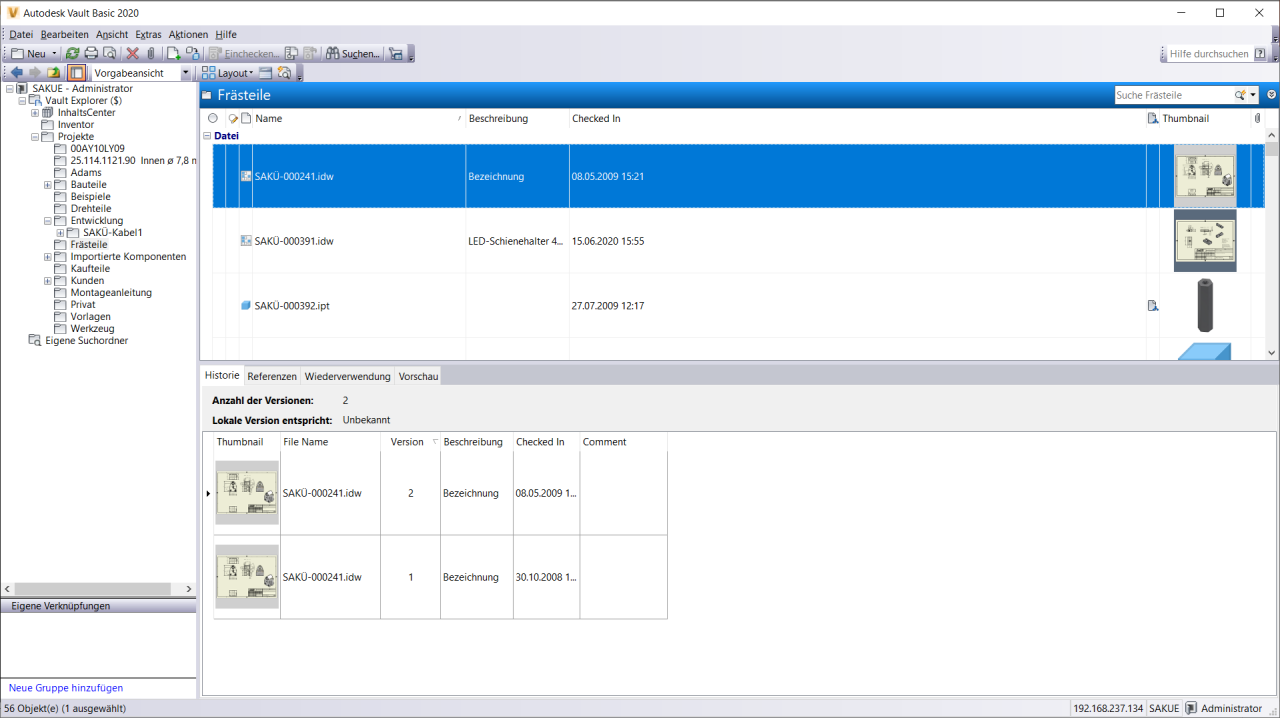Screen dimensions: 1280x718
Task: Click the double-chevron expand button in header
Action: (1271, 95)
